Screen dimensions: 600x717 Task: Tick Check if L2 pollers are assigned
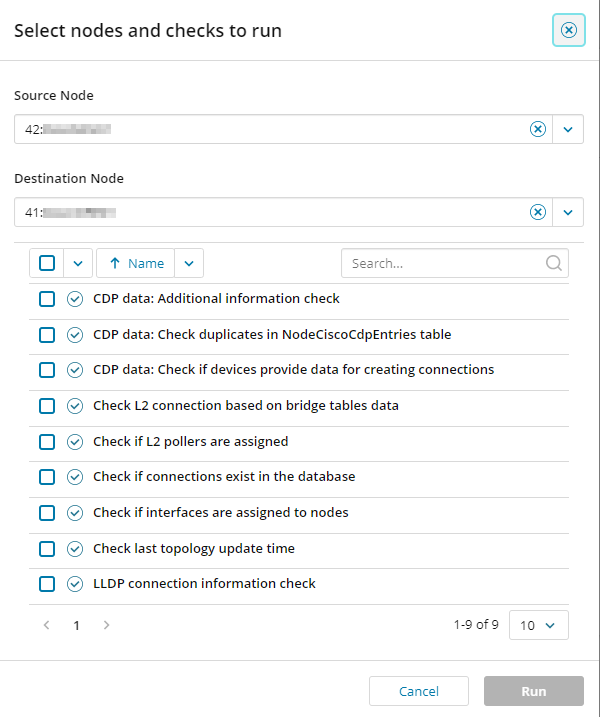47,442
